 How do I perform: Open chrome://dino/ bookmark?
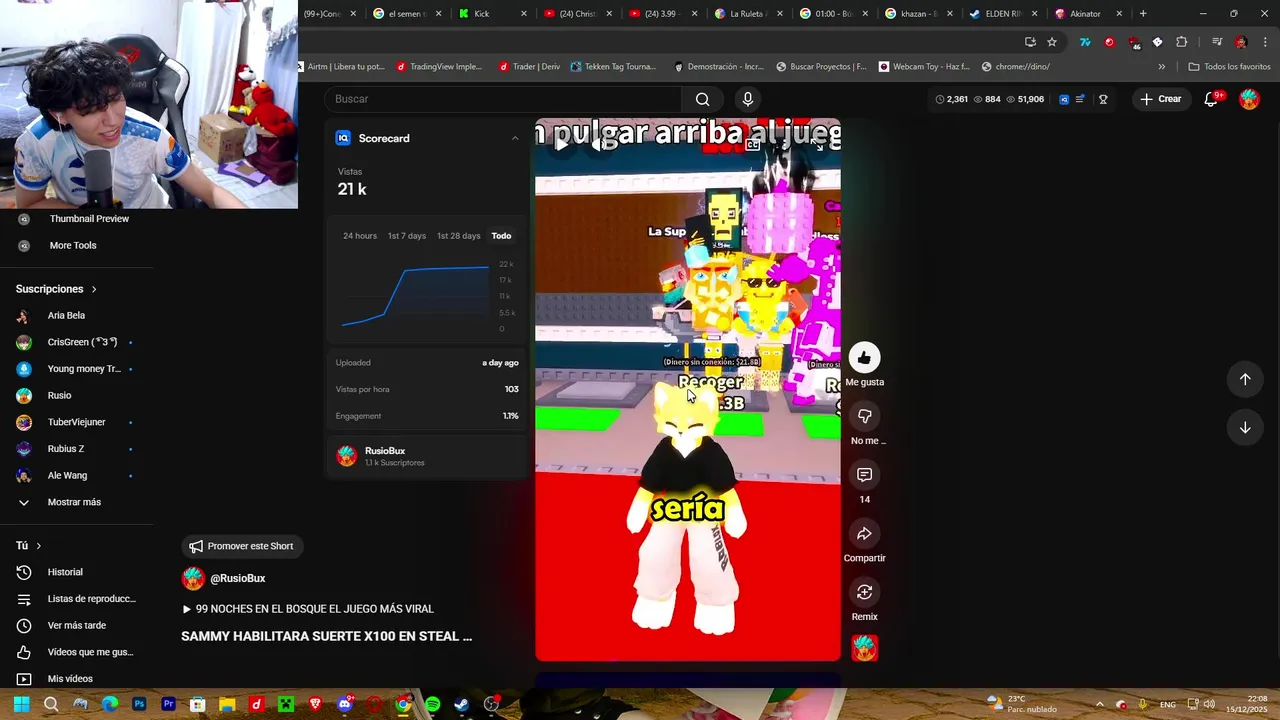1016,67
